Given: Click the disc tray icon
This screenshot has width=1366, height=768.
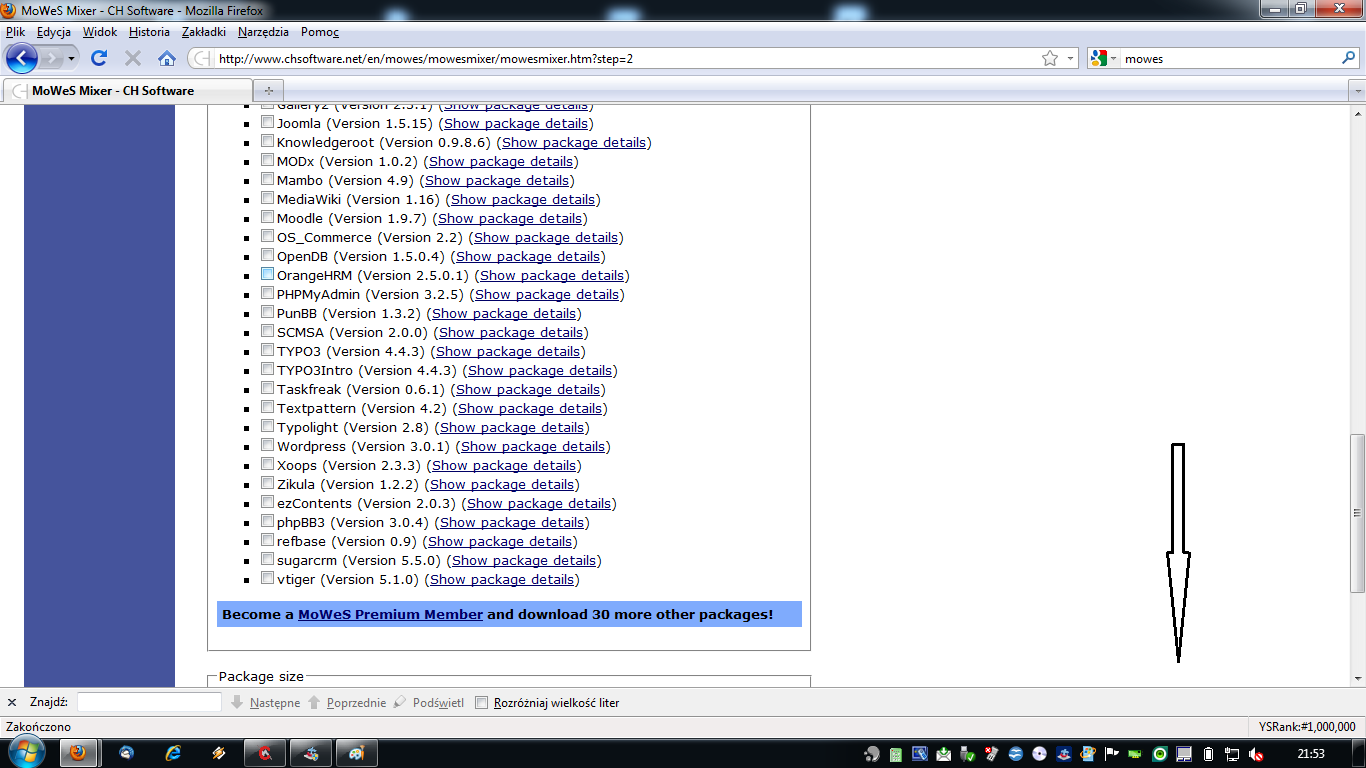Looking at the screenshot, I should (x=1040, y=754).
